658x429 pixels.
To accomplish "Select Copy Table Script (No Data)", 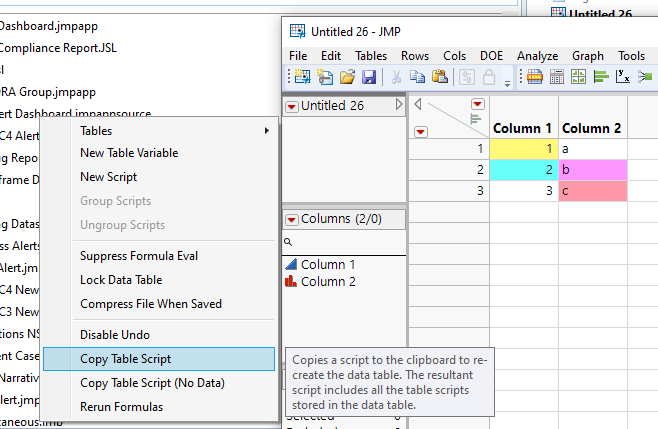I will tap(159, 383).
